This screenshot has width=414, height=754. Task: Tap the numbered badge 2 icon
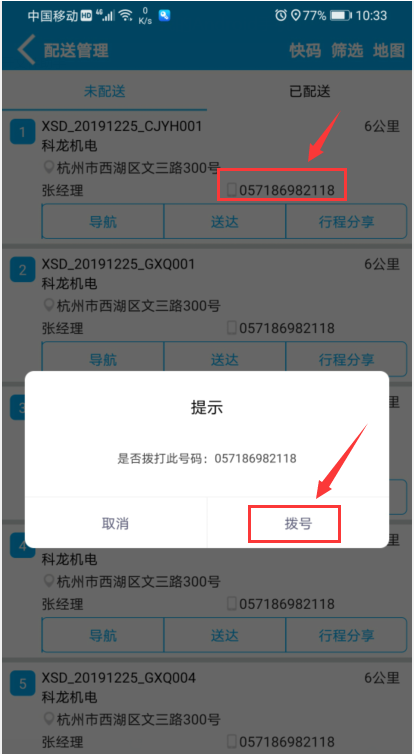click(x=23, y=270)
